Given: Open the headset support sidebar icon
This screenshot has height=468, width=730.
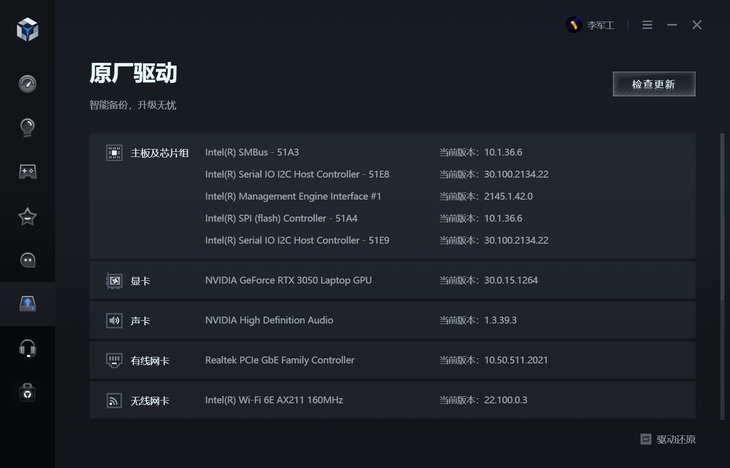Looking at the screenshot, I should coord(27,348).
